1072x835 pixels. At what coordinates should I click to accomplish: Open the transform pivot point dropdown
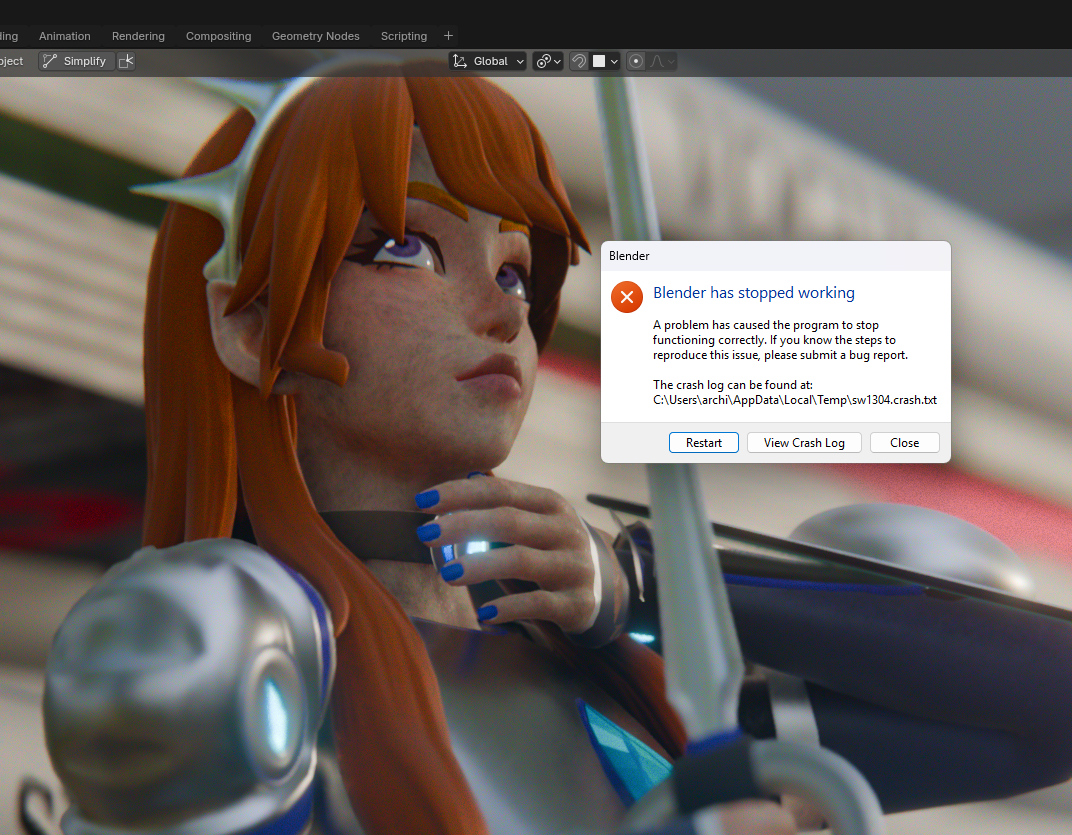pyautogui.click(x=548, y=61)
